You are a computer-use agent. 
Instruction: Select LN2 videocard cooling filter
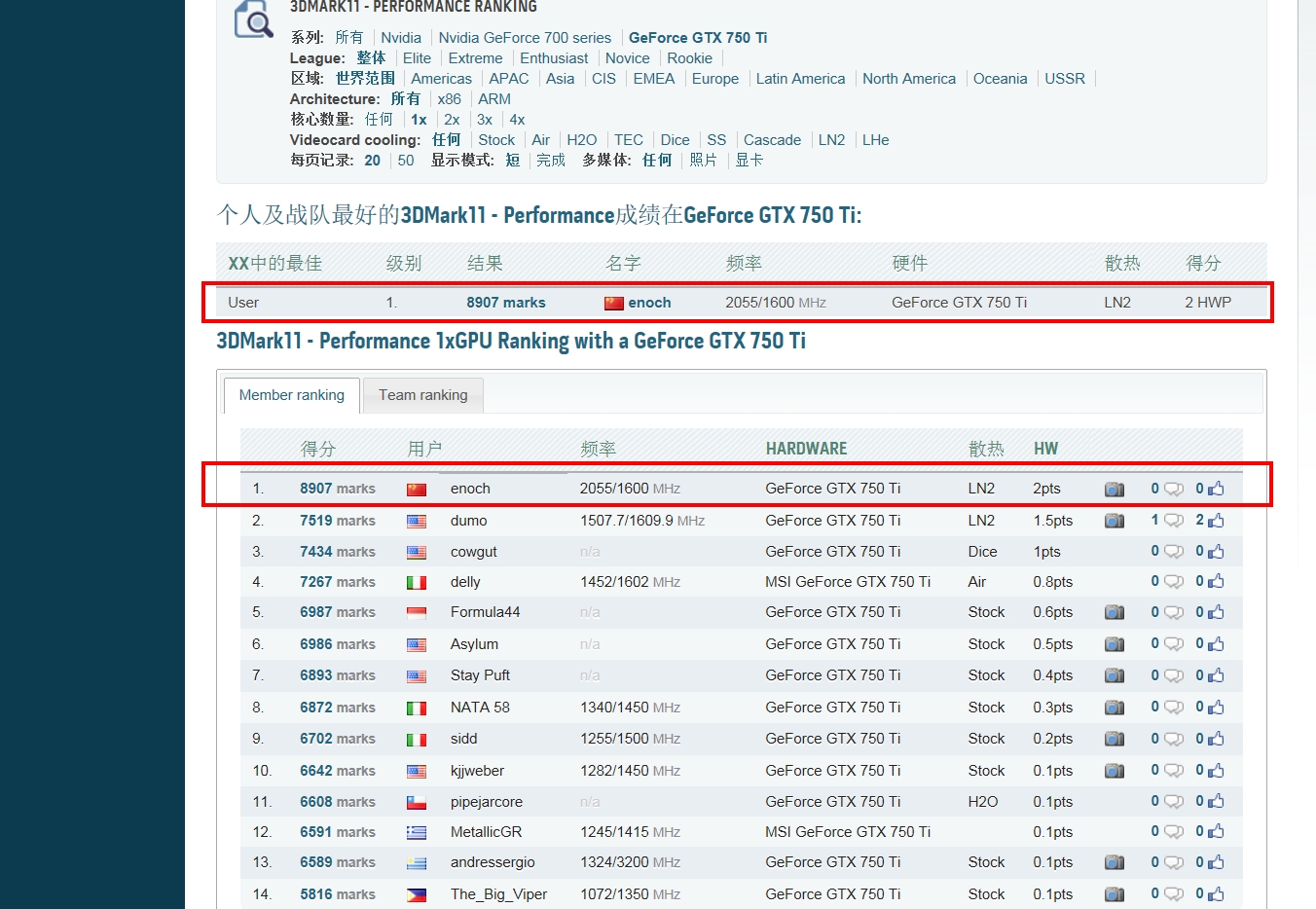tap(831, 140)
